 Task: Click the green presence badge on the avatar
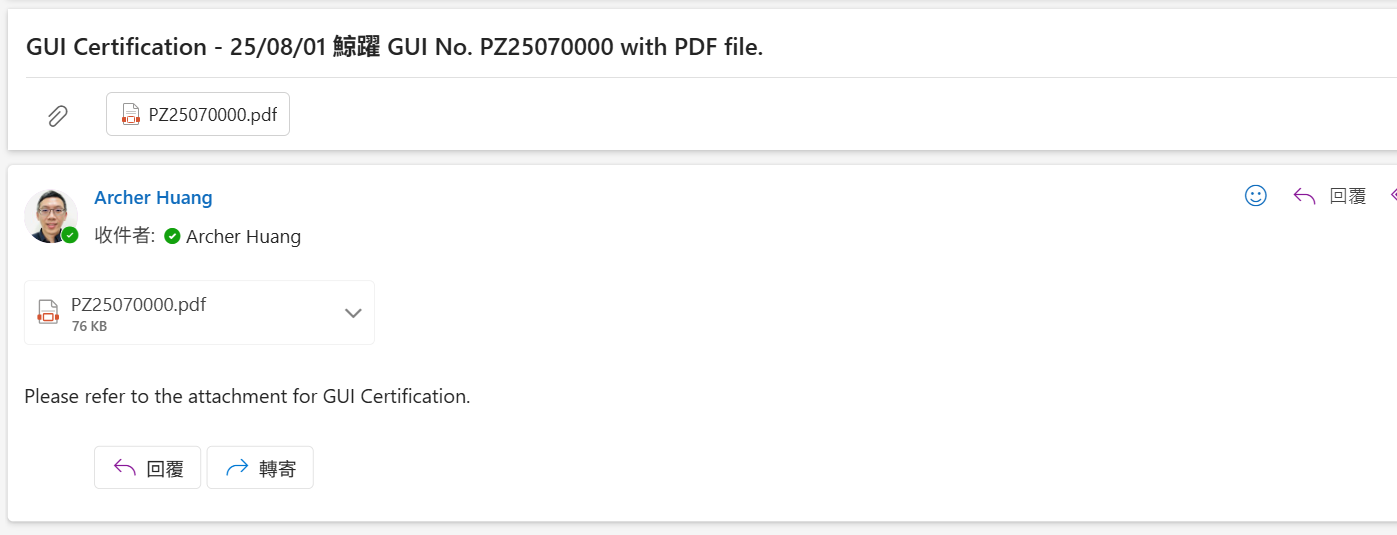coord(70,235)
